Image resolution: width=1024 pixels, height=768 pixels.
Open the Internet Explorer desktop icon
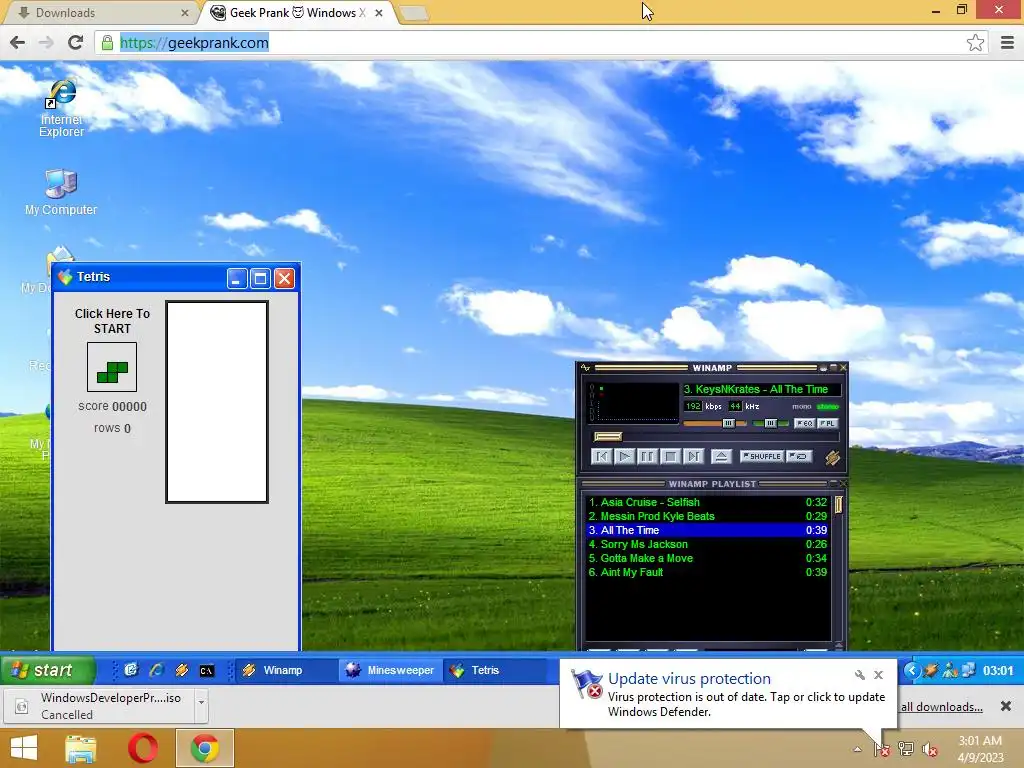tap(61, 108)
